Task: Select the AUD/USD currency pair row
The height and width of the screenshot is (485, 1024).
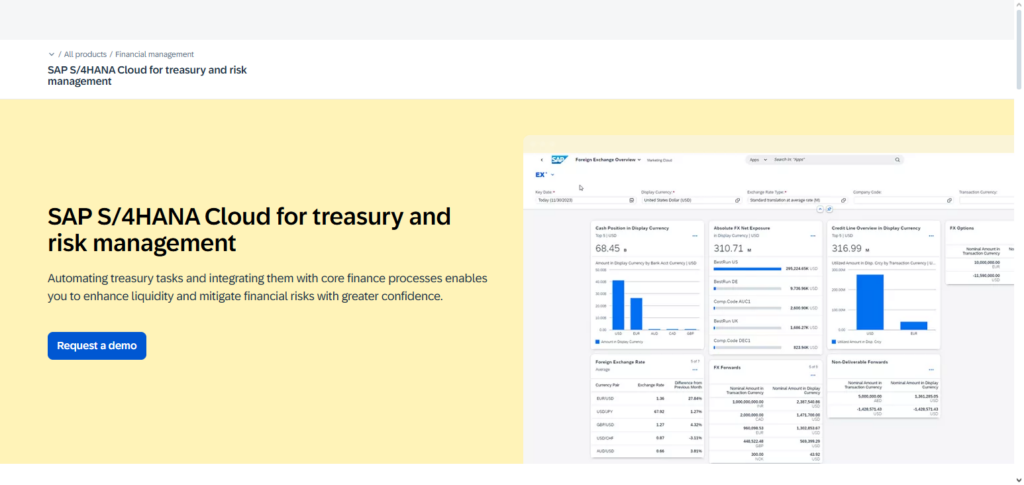Action: tap(649, 451)
